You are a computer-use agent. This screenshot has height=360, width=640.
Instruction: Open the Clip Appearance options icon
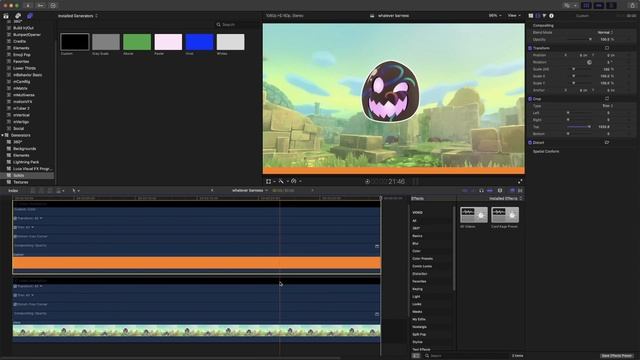click(500, 191)
